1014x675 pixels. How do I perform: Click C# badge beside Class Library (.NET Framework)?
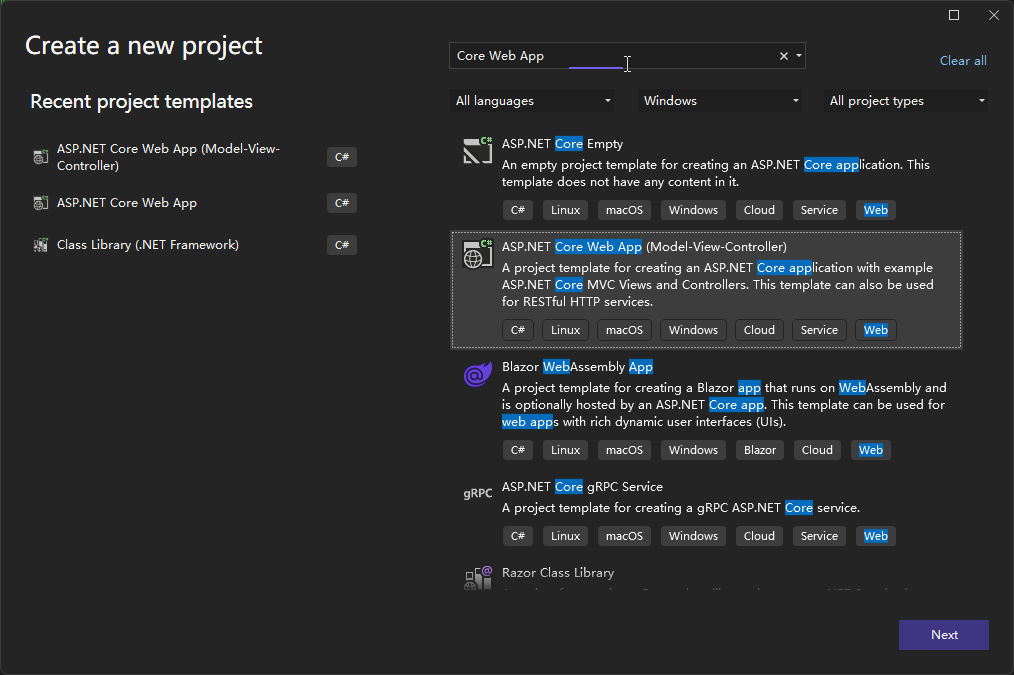(342, 245)
